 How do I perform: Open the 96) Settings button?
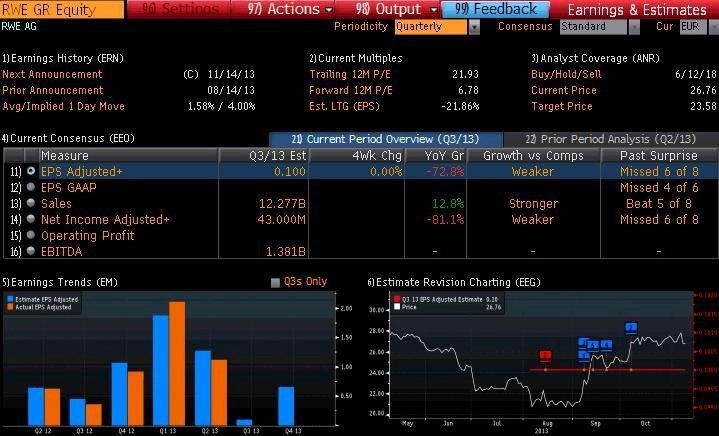tap(179, 9)
